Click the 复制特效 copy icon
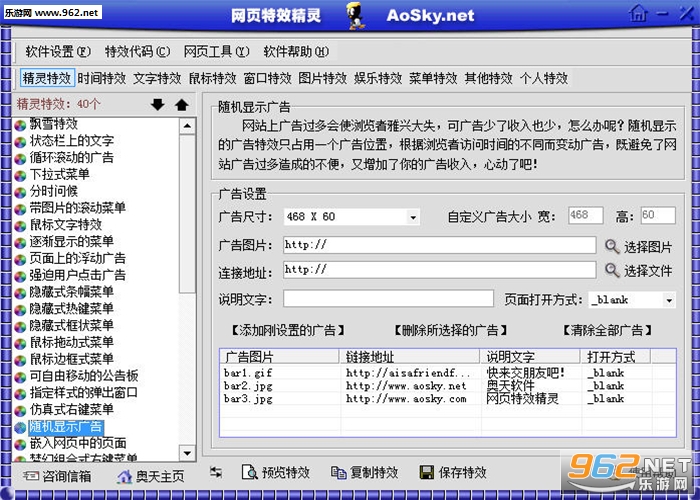Screen dimensions: 700x500 339,472
